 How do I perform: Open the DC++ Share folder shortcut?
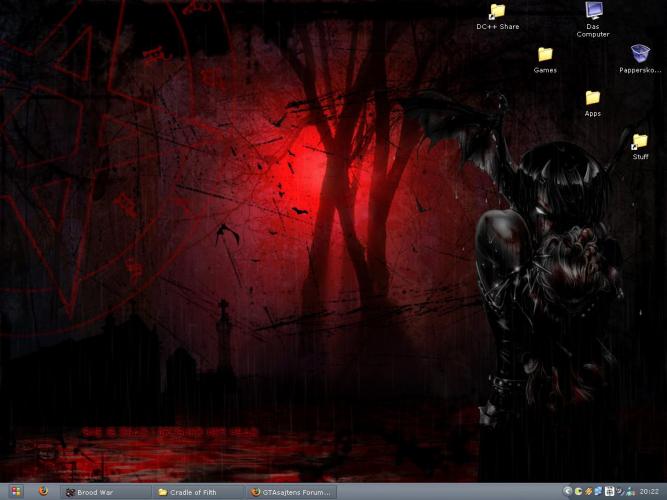coord(497,11)
